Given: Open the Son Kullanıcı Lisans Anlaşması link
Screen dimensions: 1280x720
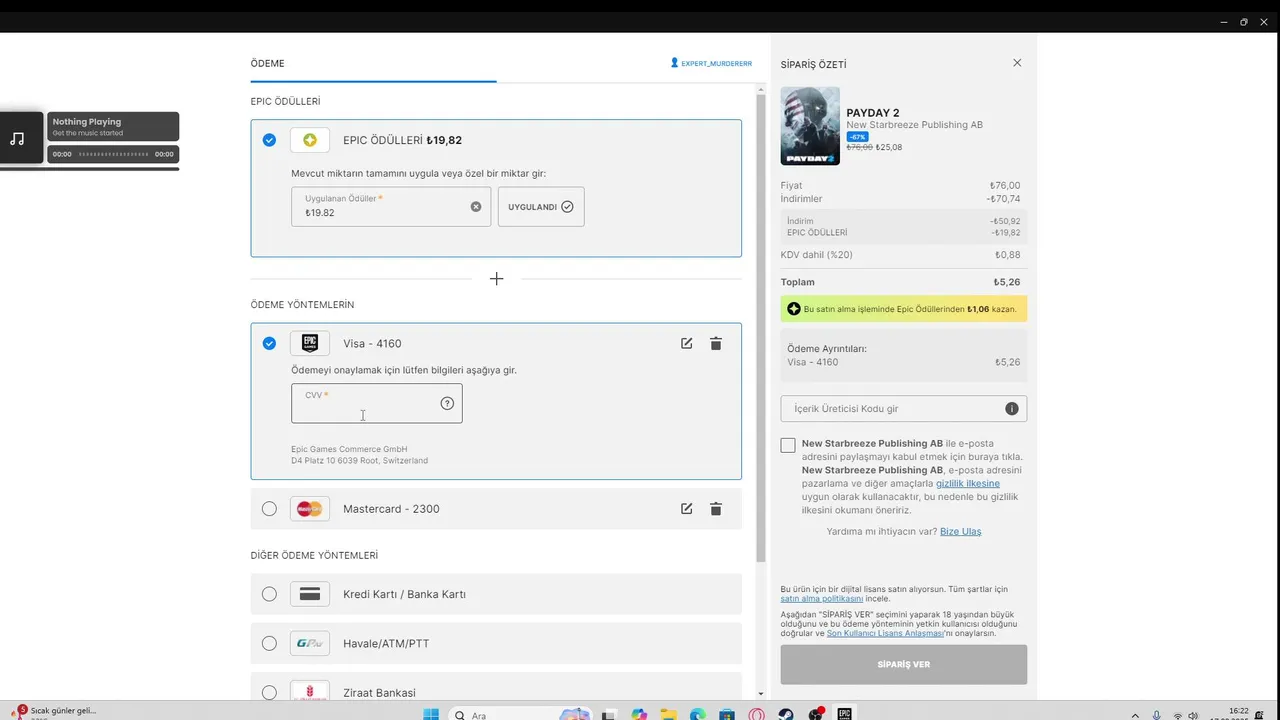Looking at the screenshot, I should point(885,633).
